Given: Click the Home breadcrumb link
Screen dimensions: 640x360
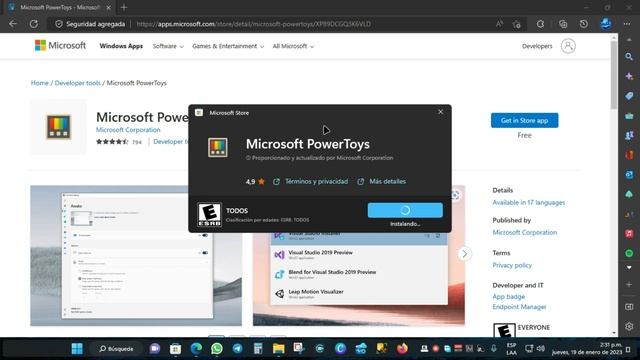Looking at the screenshot, I should pos(40,83).
